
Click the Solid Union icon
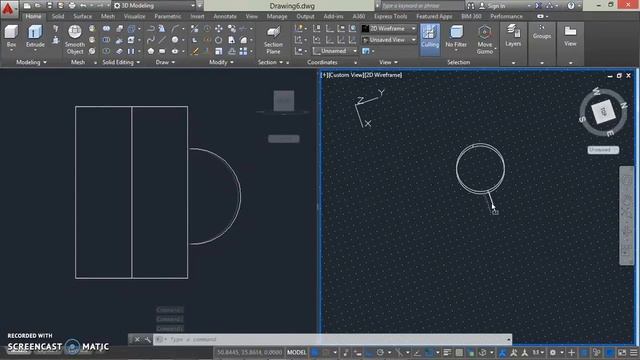click(106, 28)
